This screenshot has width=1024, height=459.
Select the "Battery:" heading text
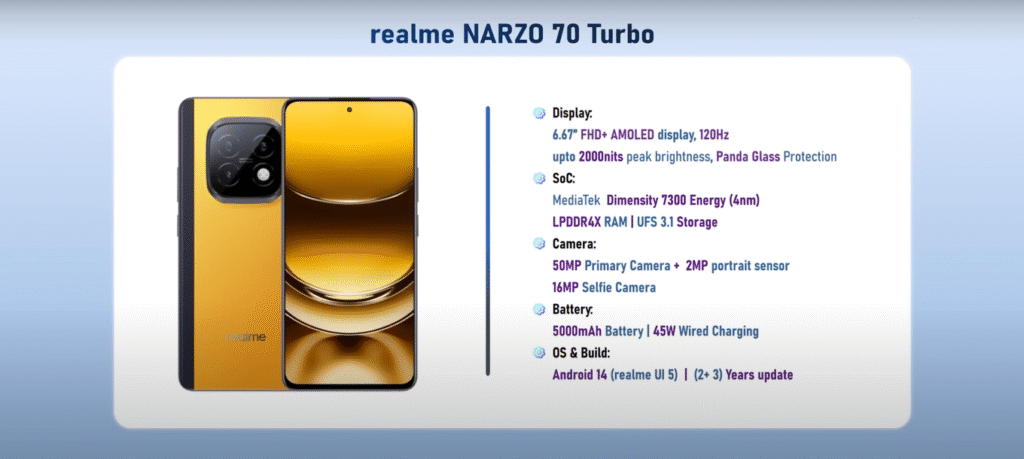click(573, 309)
